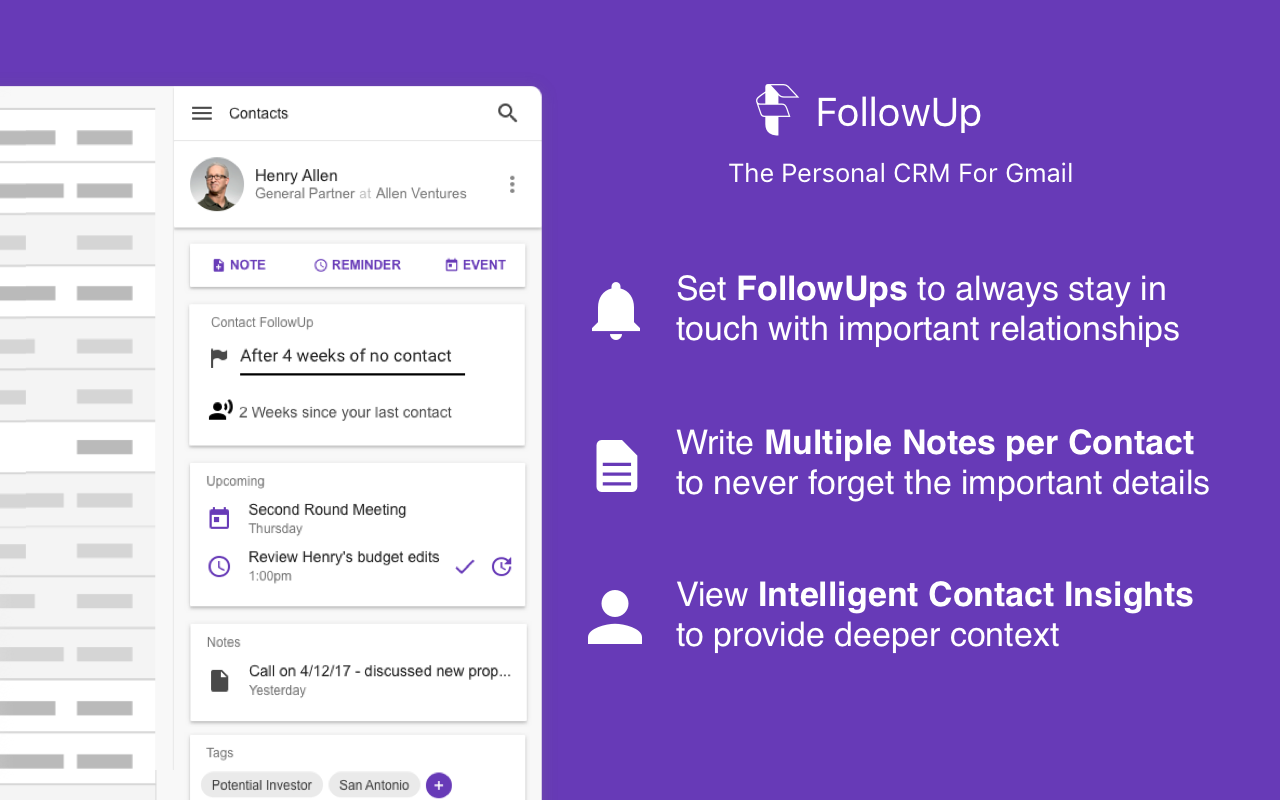Select the San Antonio tag
This screenshot has width=1280, height=800.
pos(374,785)
